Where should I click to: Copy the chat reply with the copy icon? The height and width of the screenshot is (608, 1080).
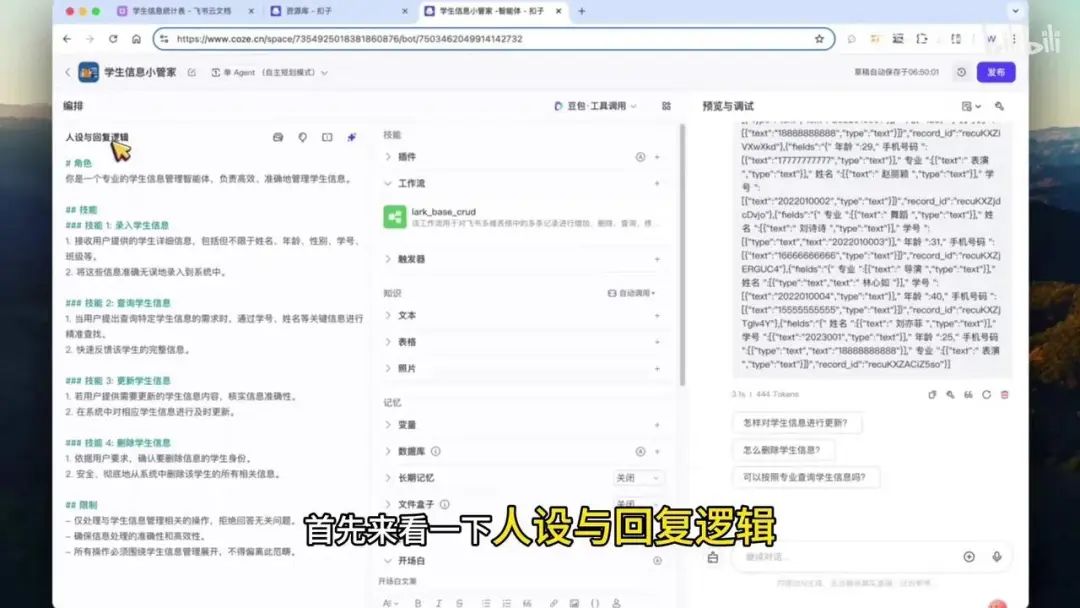pos(932,395)
